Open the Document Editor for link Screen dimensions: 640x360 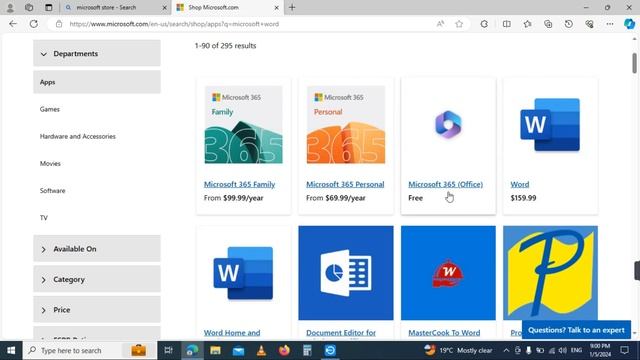point(341,333)
